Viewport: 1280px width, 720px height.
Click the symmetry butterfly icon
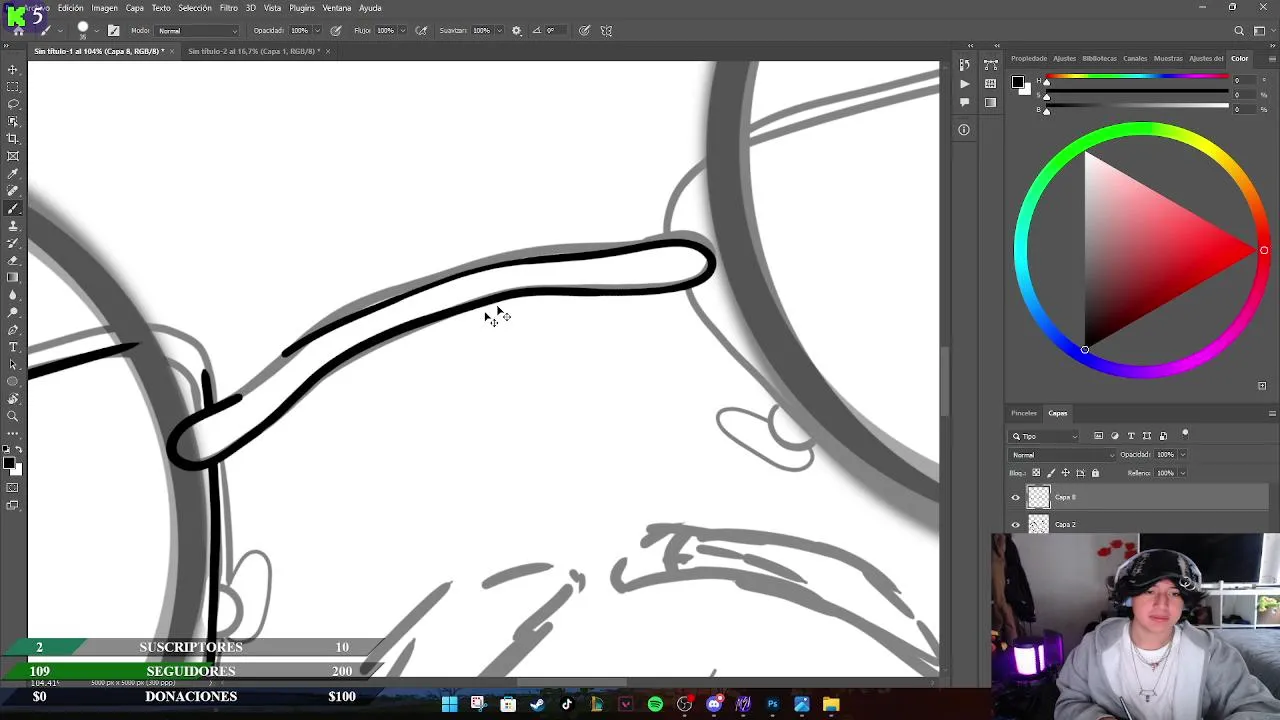(x=606, y=30)
